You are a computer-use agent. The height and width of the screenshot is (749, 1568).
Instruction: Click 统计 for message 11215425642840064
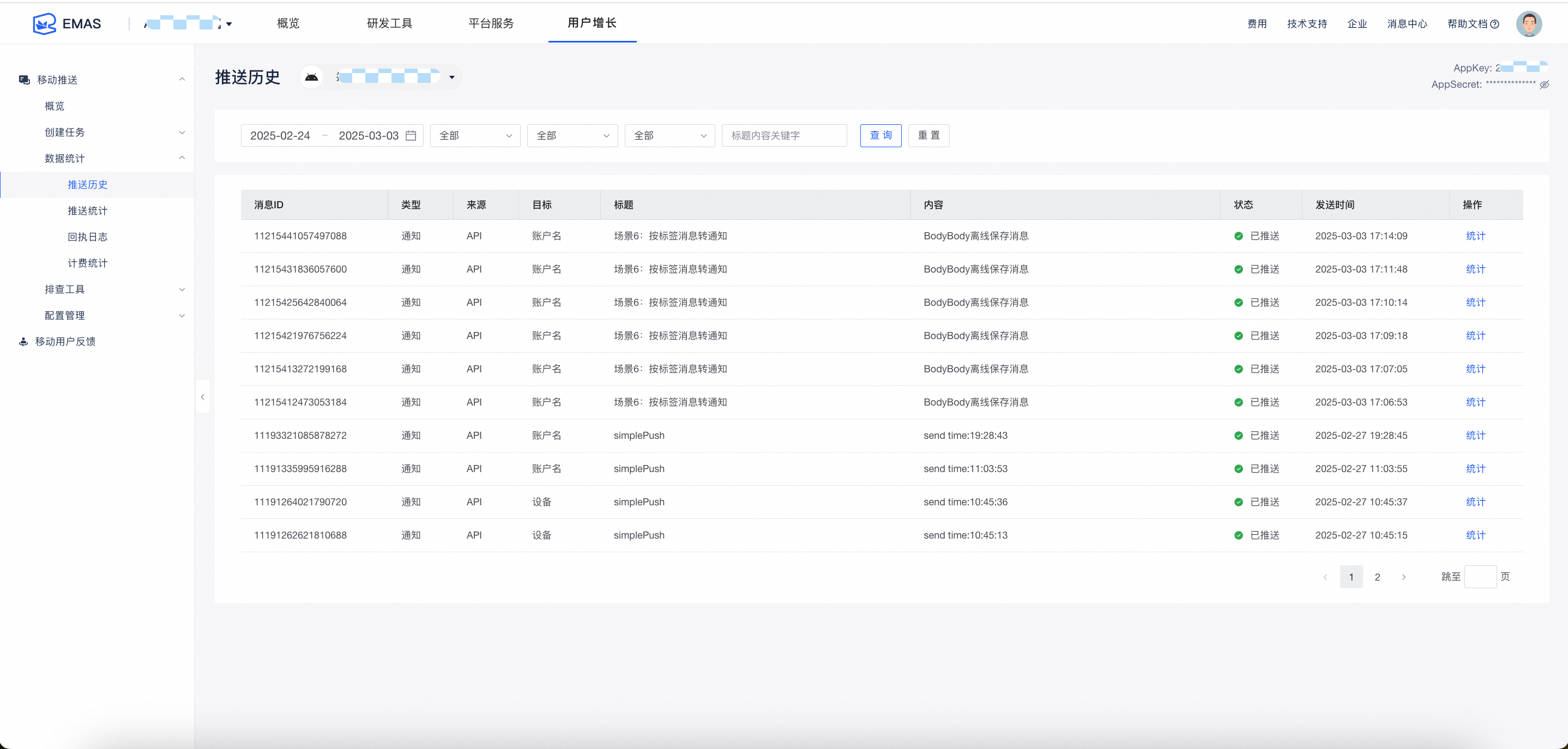coord(1475,303)
